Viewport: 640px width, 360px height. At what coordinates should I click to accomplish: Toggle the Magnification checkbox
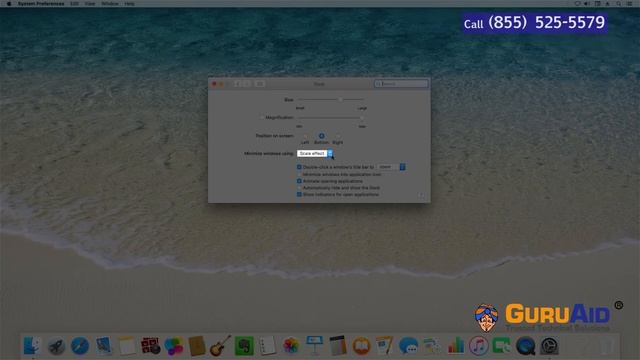point(262,118)
